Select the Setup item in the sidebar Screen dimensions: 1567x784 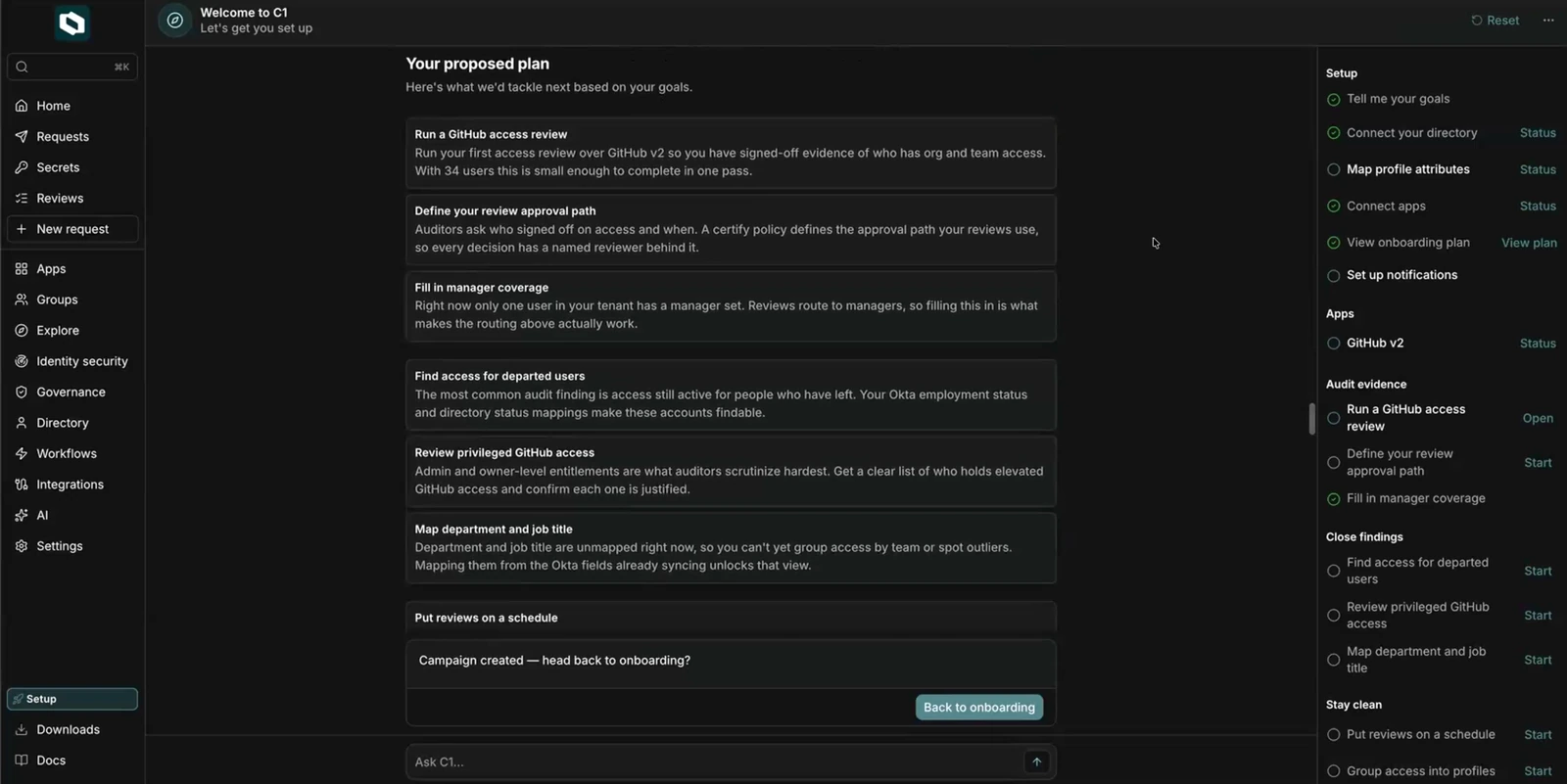click(x=72, y=699)
